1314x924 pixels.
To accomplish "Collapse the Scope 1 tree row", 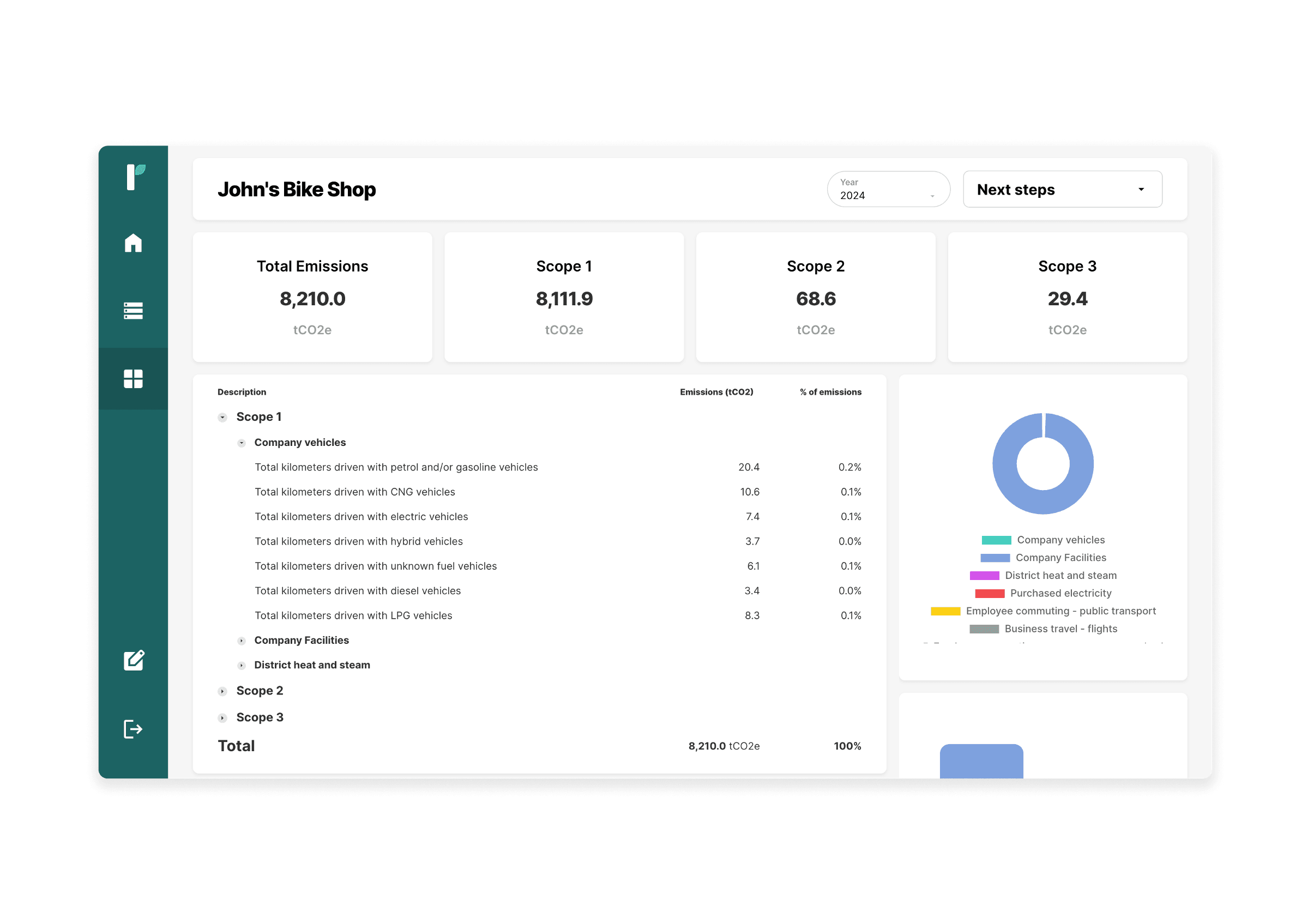I will tap(222, 417).
